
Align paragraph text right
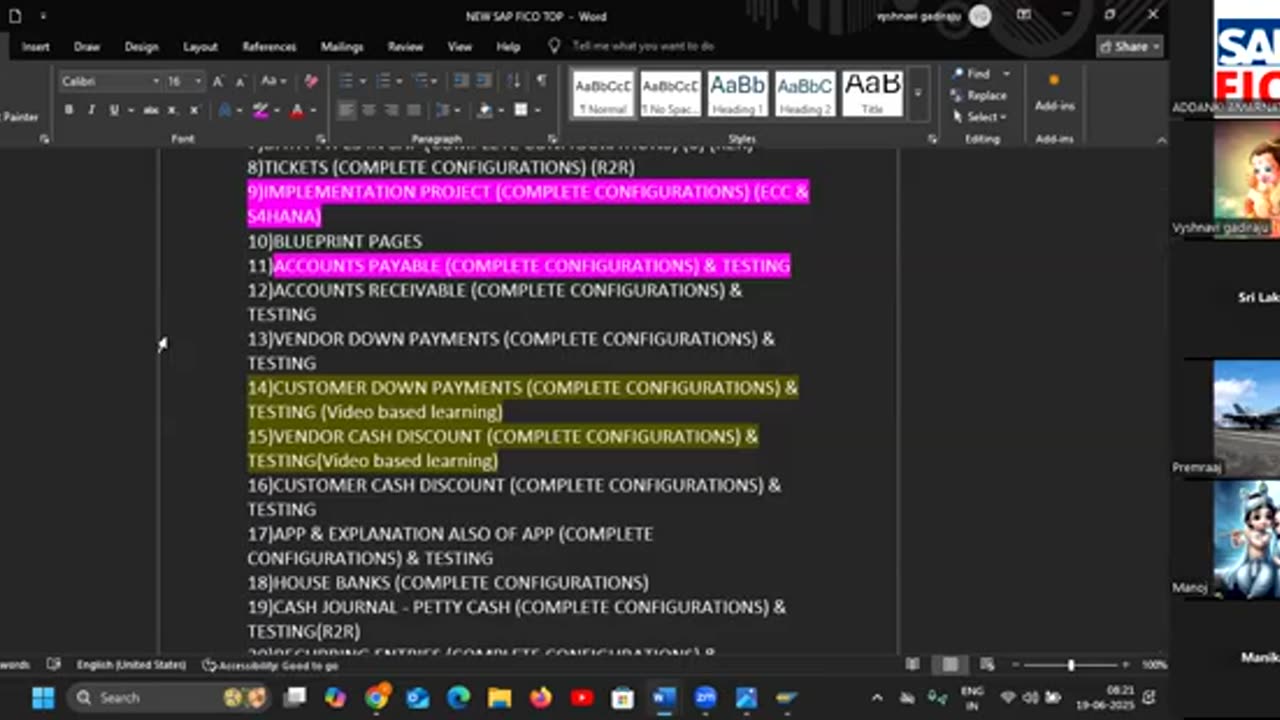click(x=390, y=110)
